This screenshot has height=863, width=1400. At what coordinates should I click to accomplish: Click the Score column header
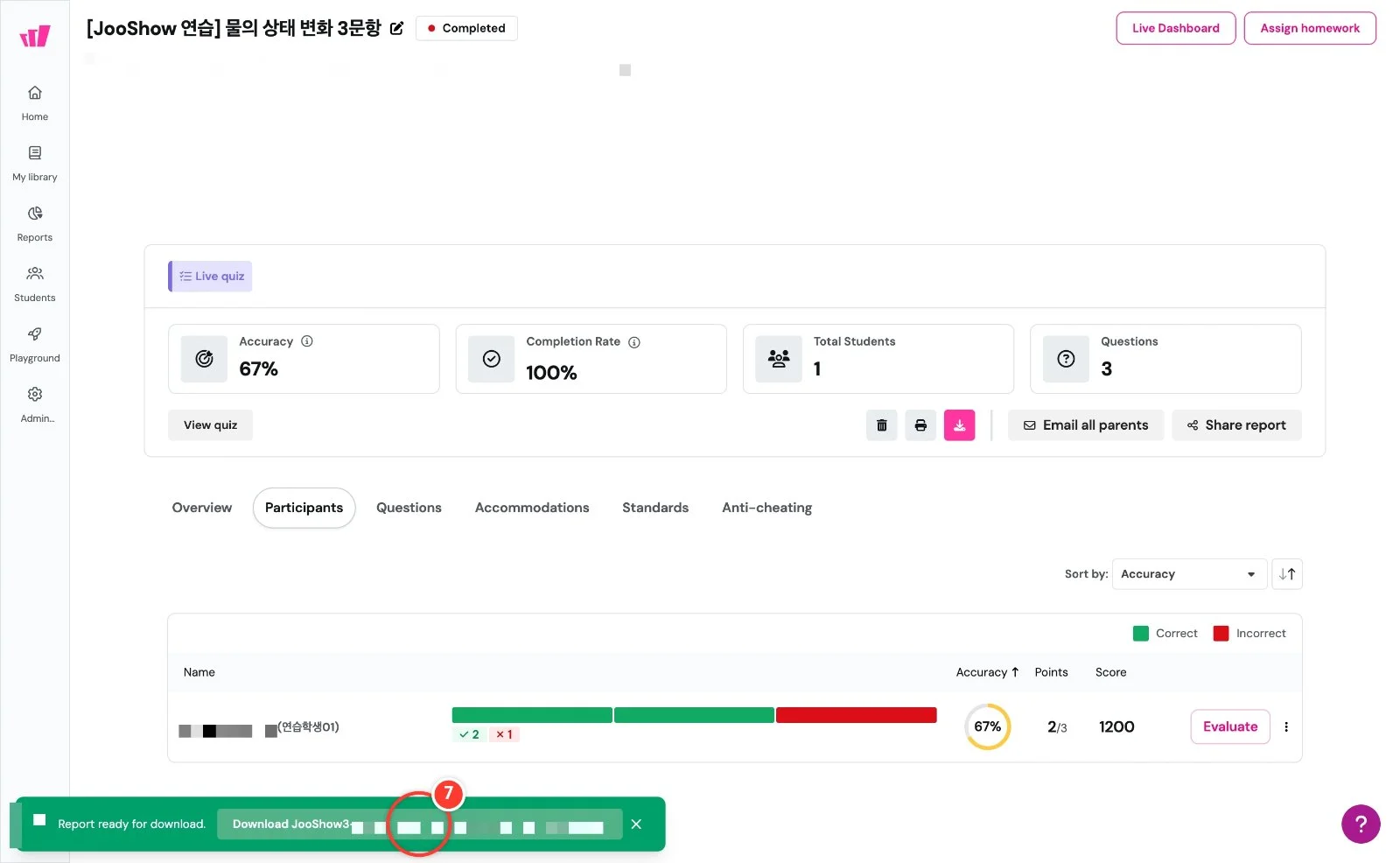pyautogui.click(x=1110, y=672)
